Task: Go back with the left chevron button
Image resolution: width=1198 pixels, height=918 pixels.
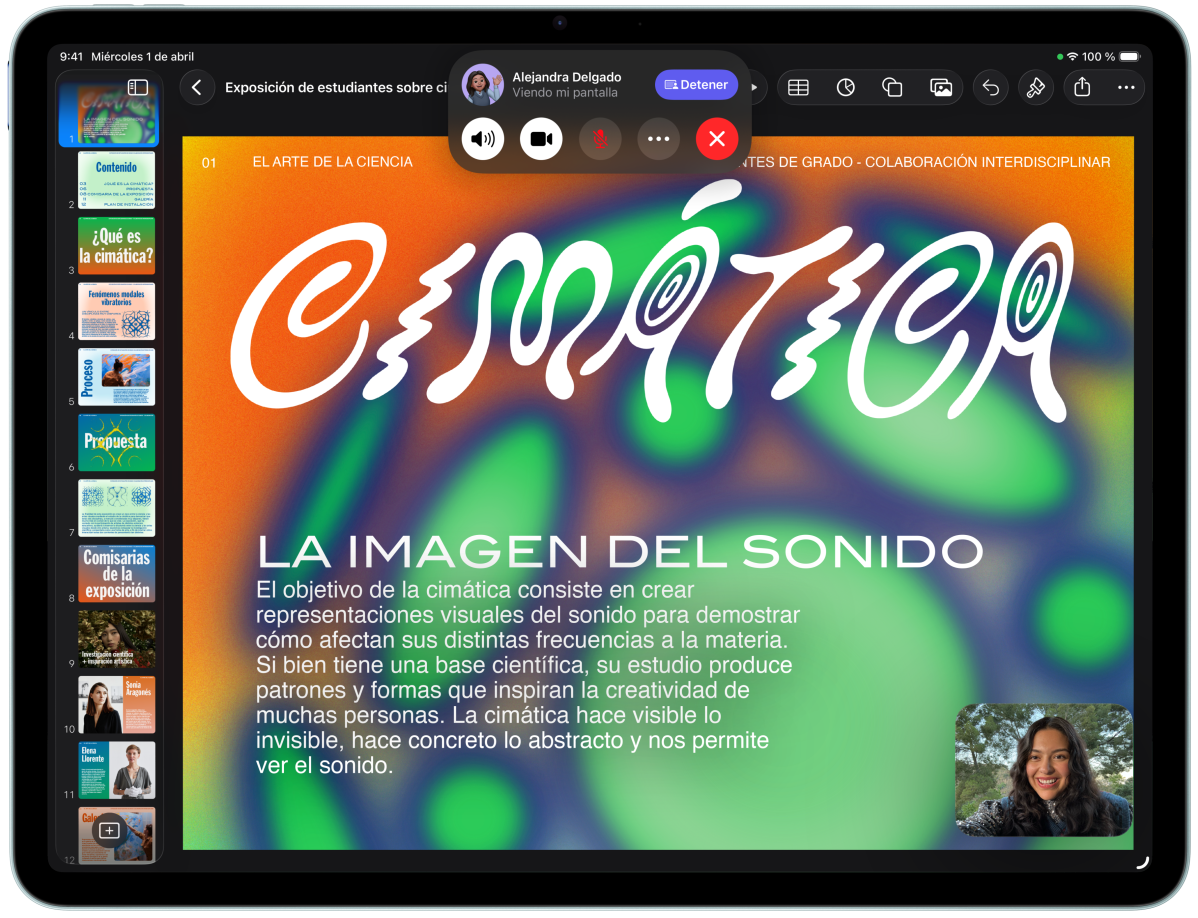Action: [x=197, y=88]
